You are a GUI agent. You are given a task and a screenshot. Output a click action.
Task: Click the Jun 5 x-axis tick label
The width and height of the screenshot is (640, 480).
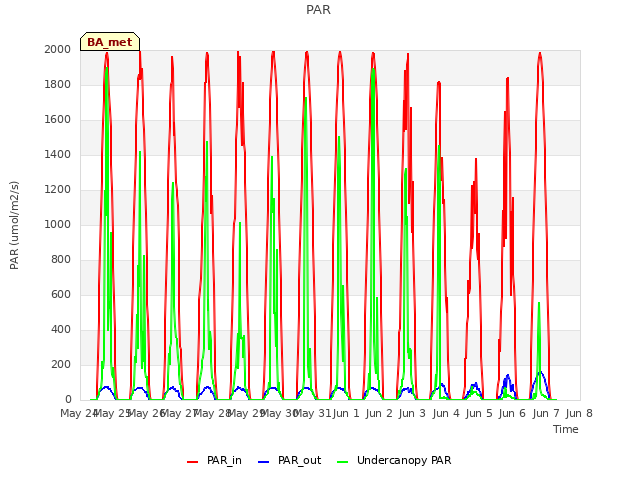click(479, 413)
